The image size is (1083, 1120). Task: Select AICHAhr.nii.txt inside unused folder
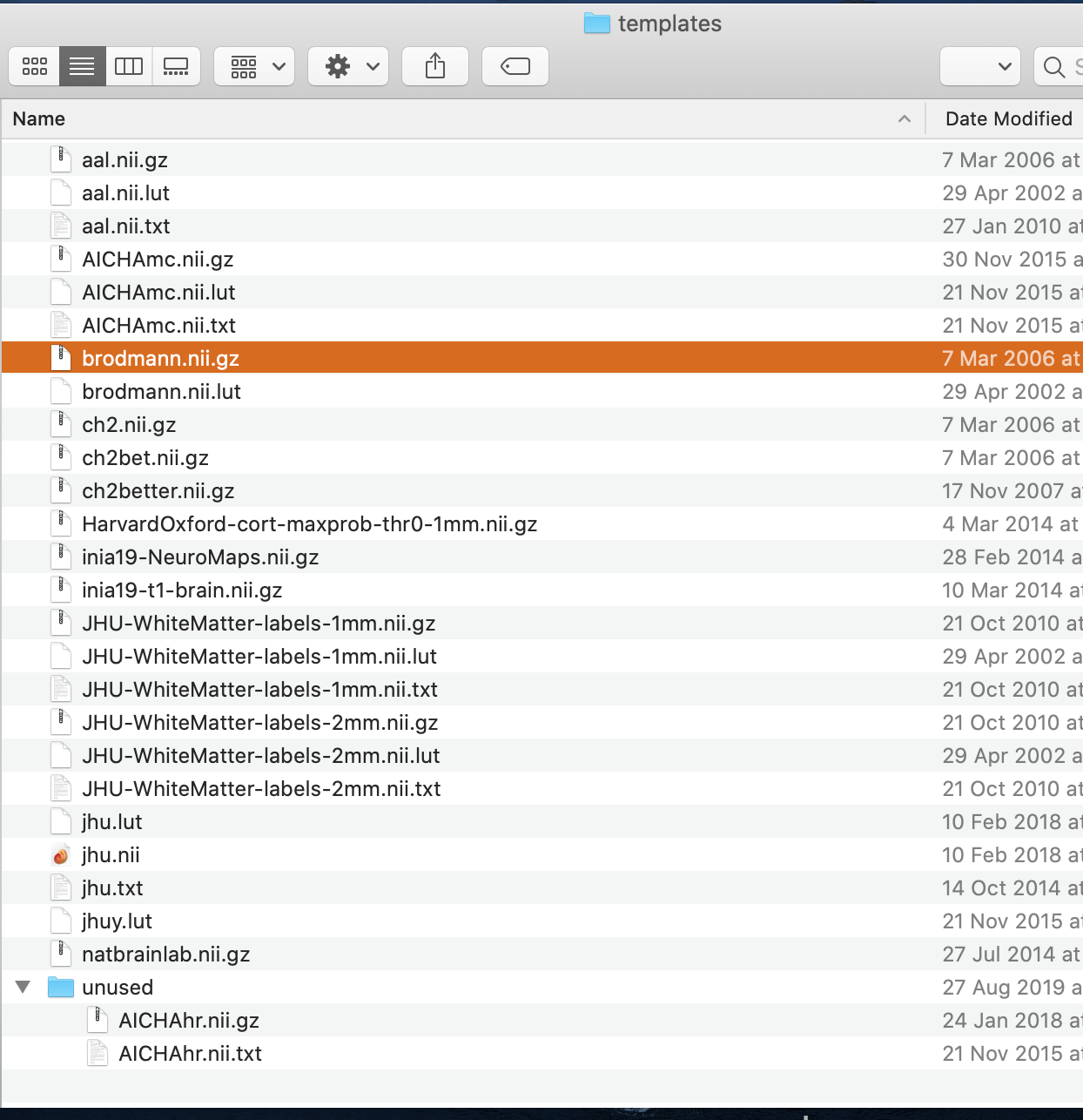[x=190, y=1053]
